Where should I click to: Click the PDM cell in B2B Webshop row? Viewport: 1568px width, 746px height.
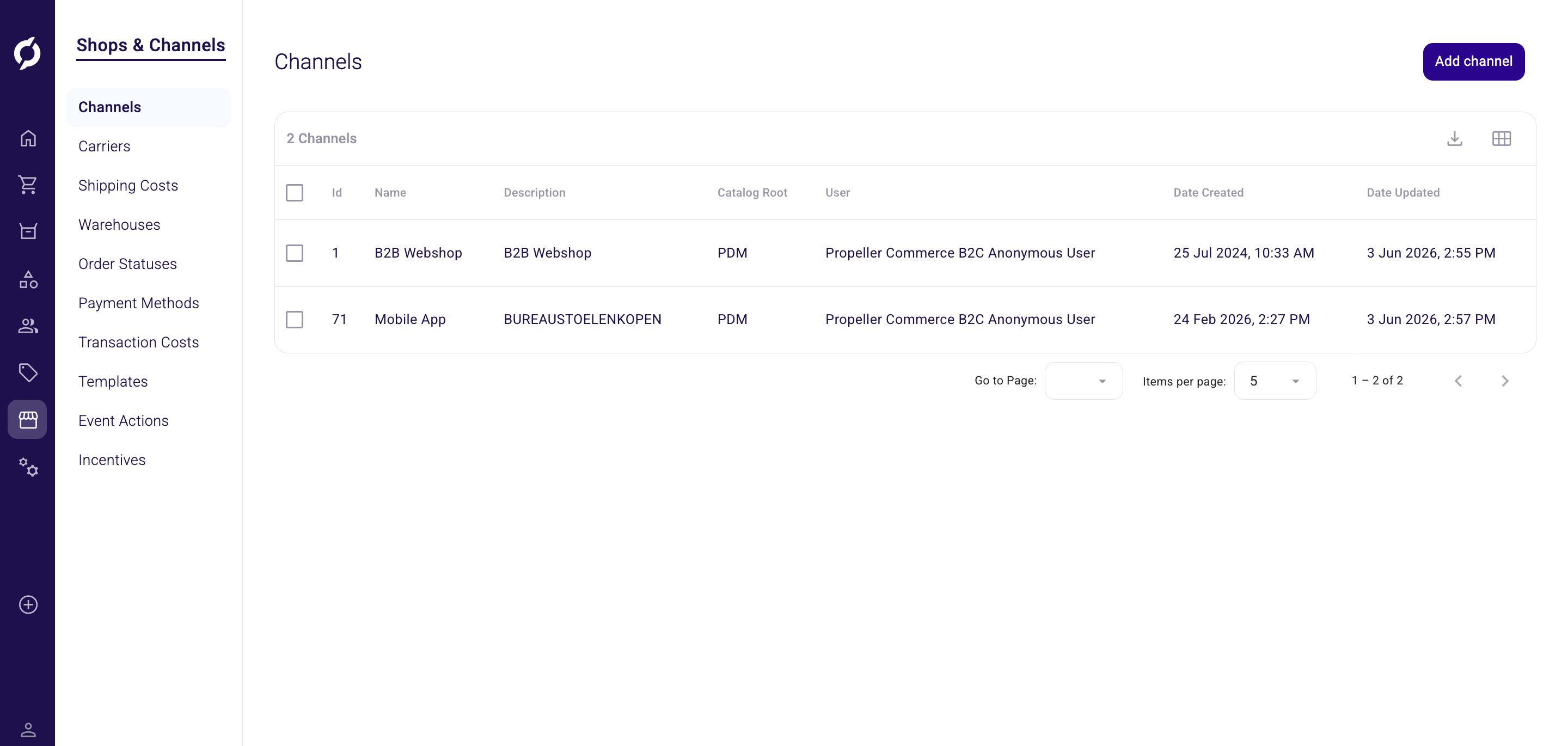pyautogui.click(x=732, y=253)
